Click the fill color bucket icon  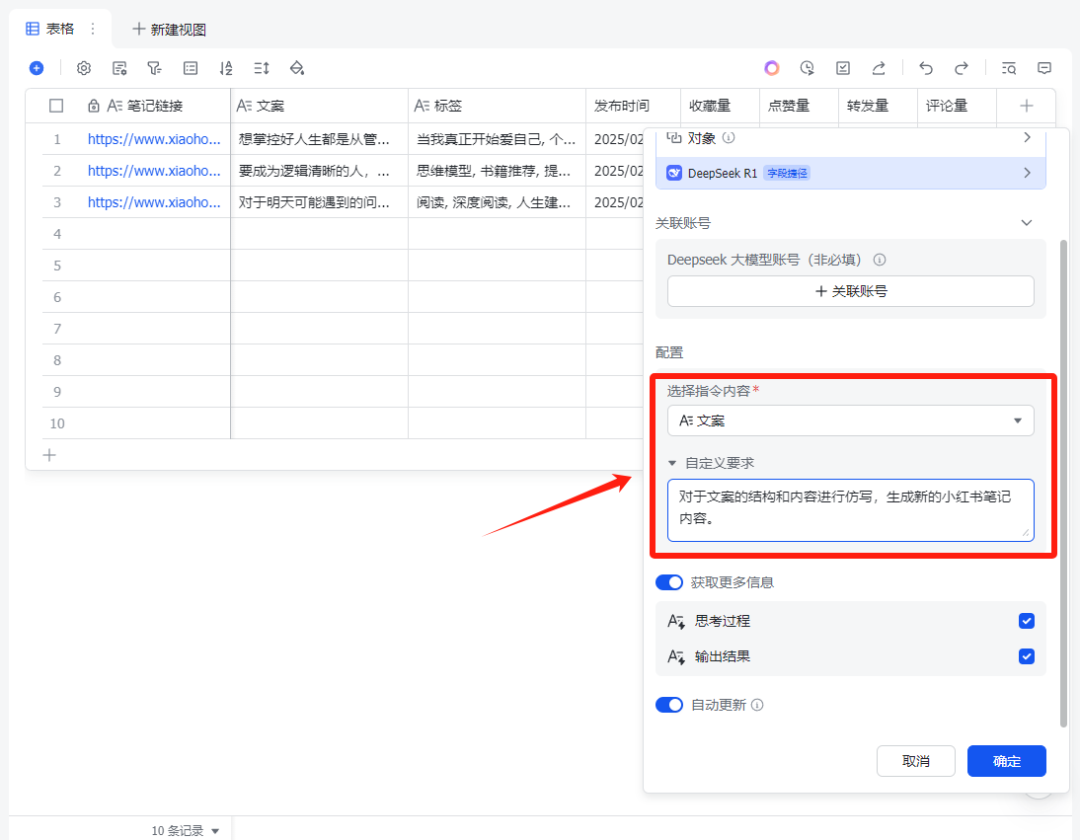tap(296, 68)
